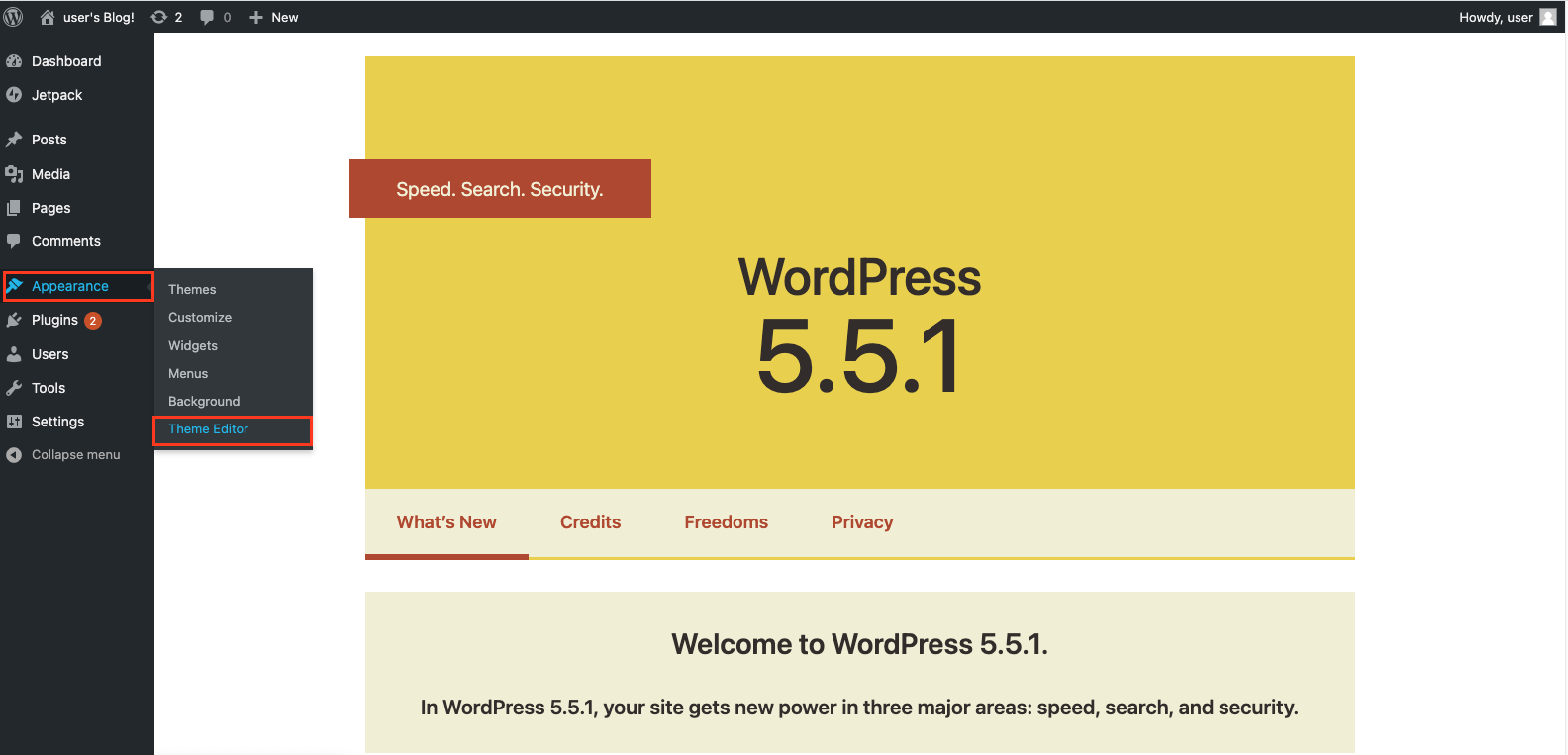Open the home icon next to user's Blog!

(x=48, y=17)
